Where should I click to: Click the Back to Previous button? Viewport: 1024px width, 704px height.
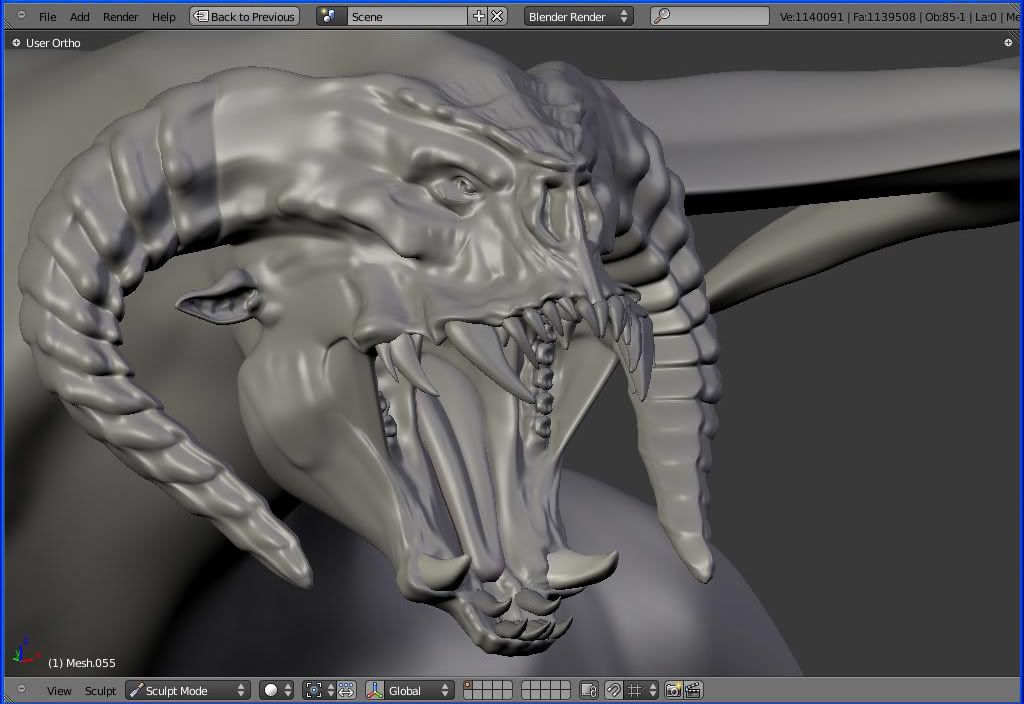[244, 16]
